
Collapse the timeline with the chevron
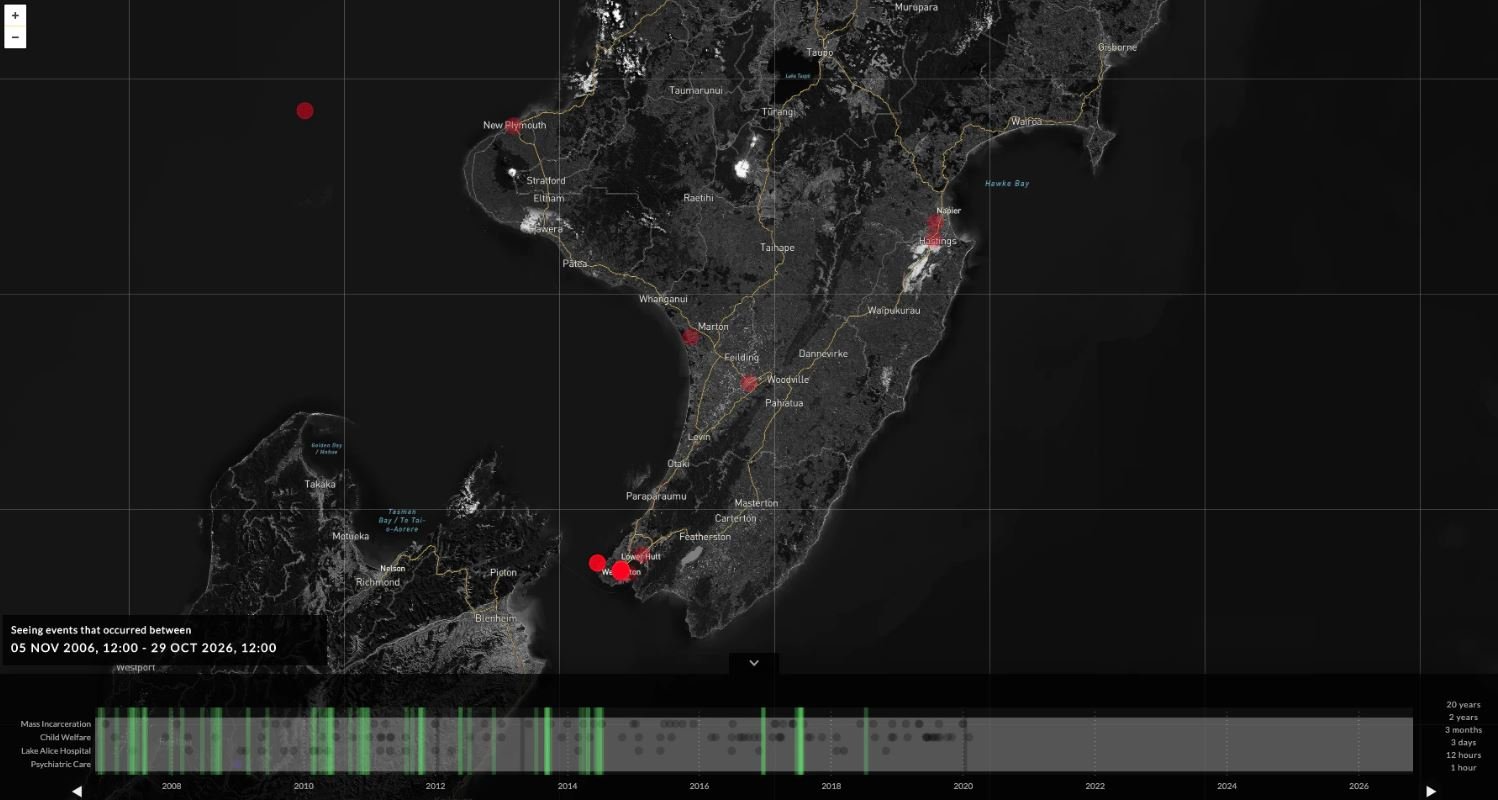(x=754, y=663)
